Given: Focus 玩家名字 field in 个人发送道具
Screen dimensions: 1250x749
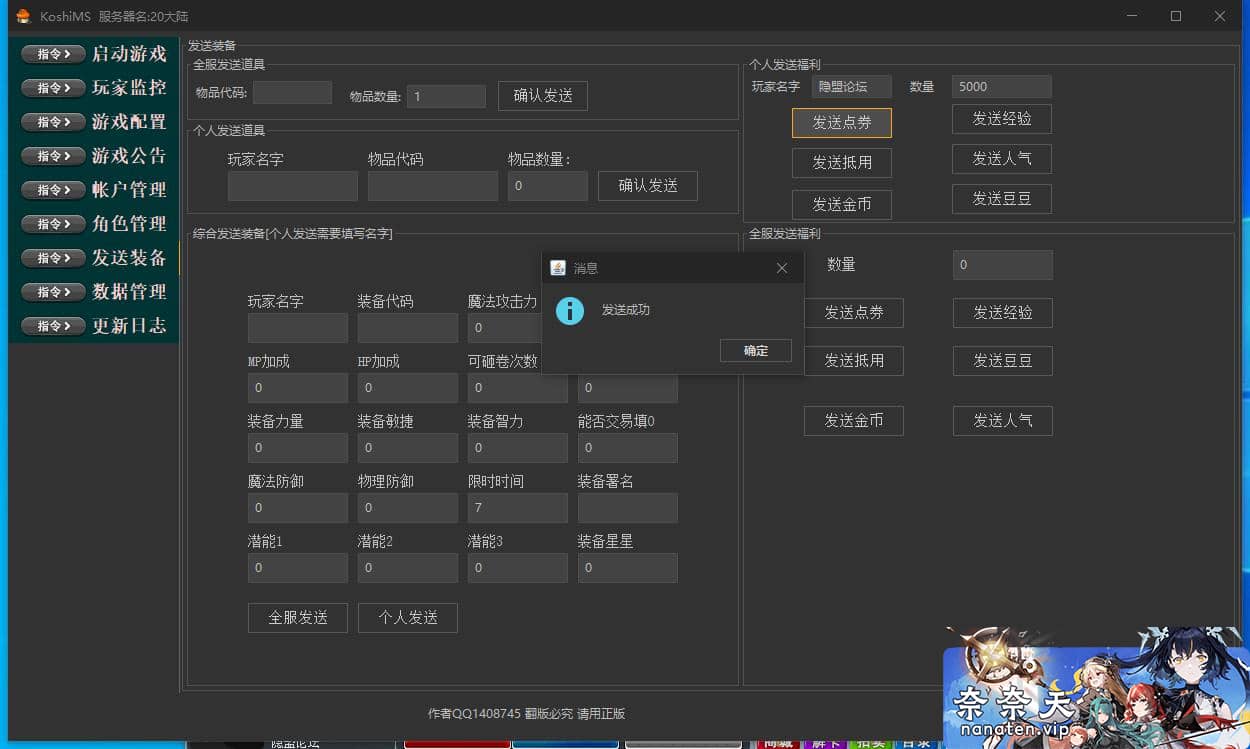Looking at the screenshot, I should click(x=293, y=186).
